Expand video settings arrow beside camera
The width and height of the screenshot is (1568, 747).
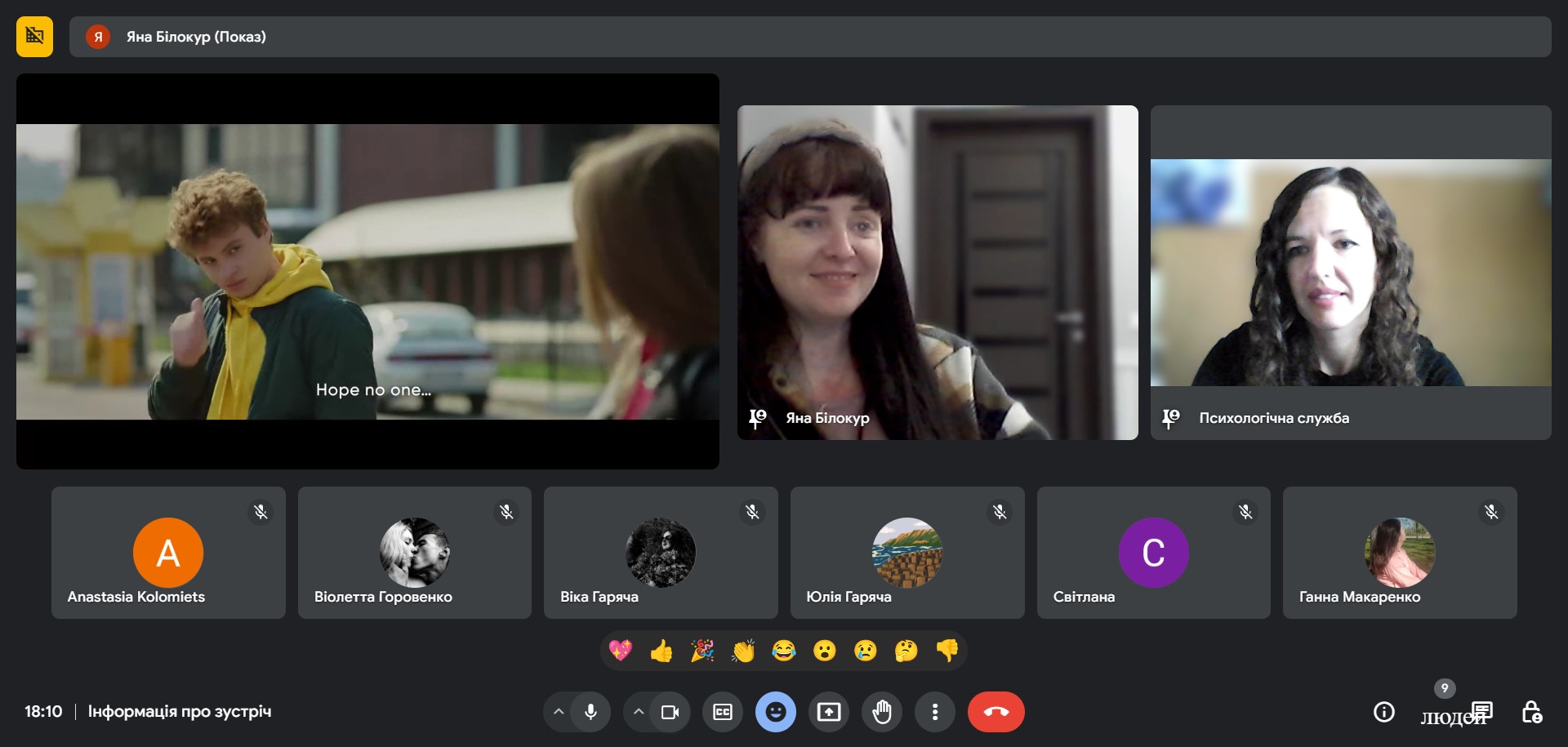639,712
